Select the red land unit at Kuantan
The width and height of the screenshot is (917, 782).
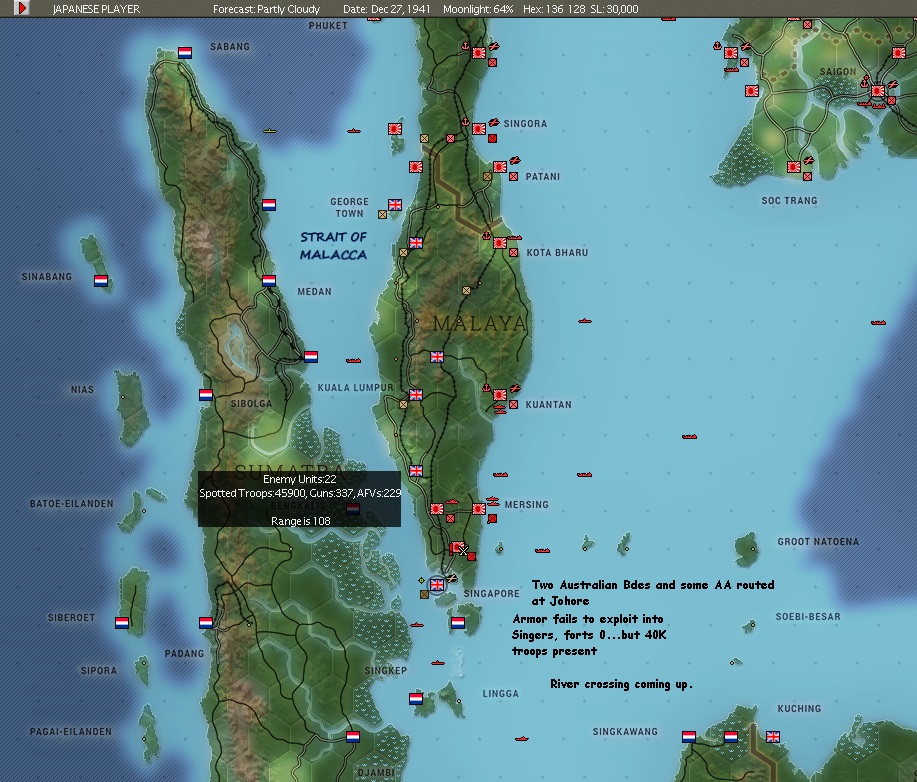[x=513, y=405]
